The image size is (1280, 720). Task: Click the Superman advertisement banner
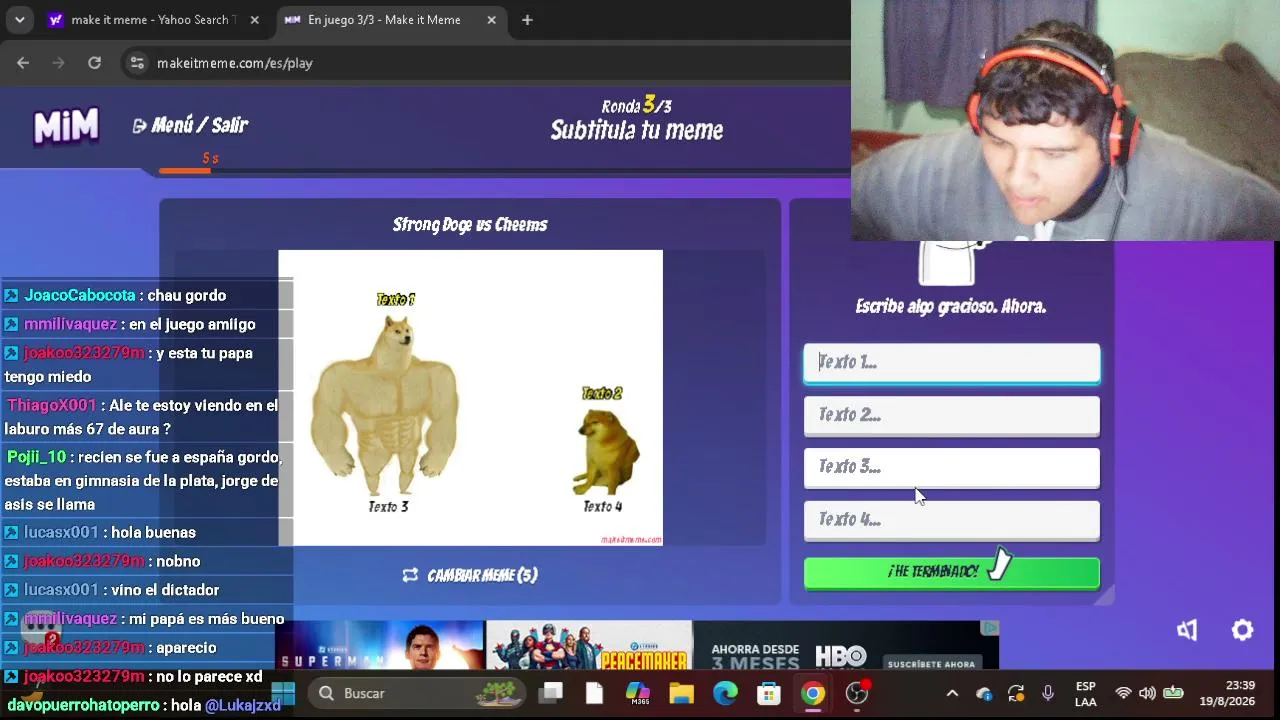click(x=379, y=645)
